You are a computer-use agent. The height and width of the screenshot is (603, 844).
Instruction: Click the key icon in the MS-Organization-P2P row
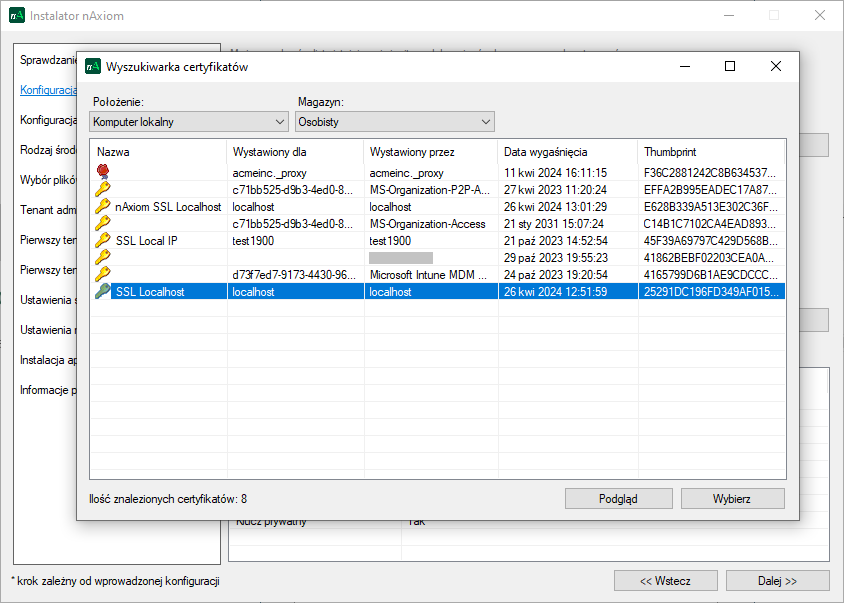(103, 189)
